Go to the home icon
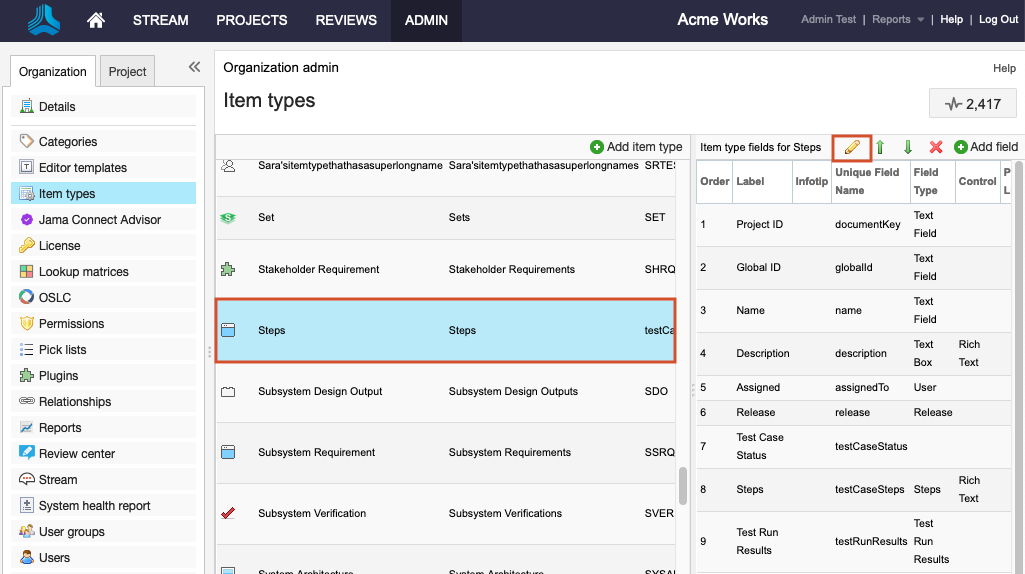Screen dimensions: 1025x574 (x=96, y=20)
